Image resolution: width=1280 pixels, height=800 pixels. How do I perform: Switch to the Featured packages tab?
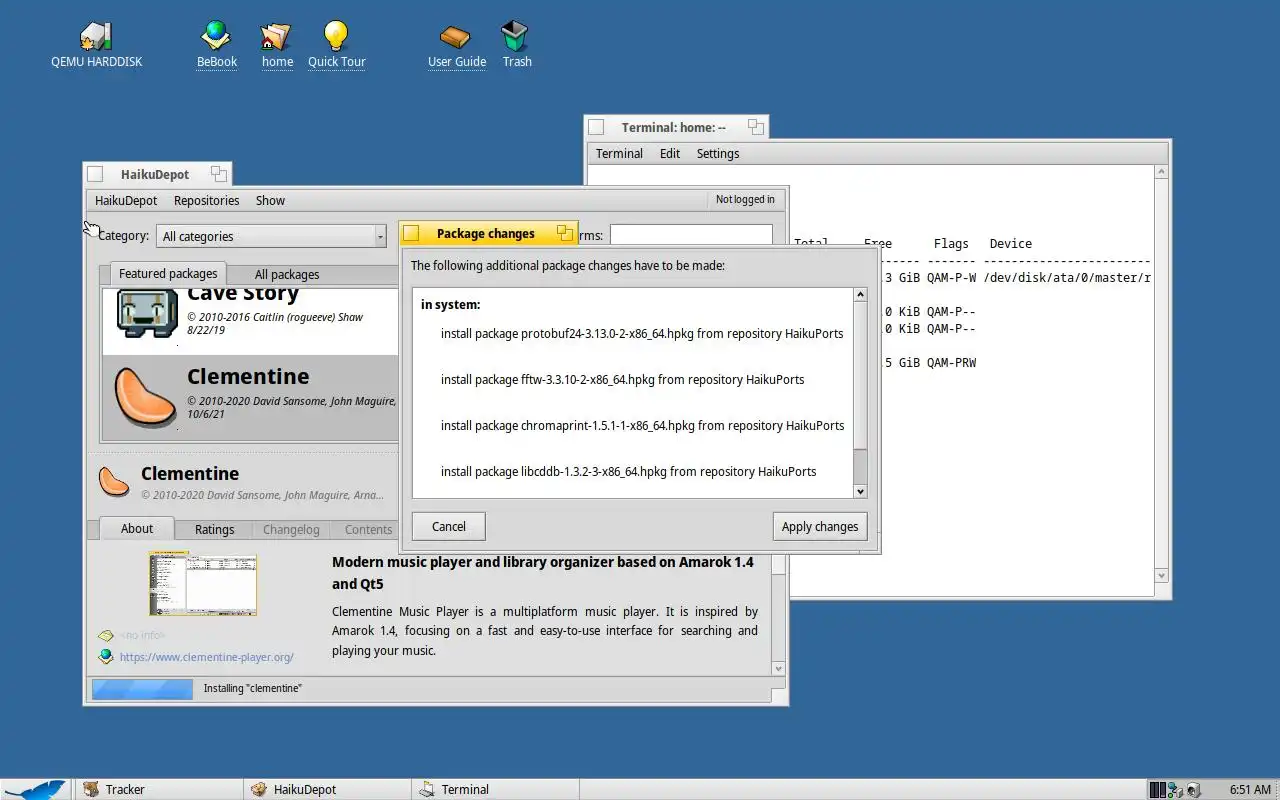click(x=168, y=273)
